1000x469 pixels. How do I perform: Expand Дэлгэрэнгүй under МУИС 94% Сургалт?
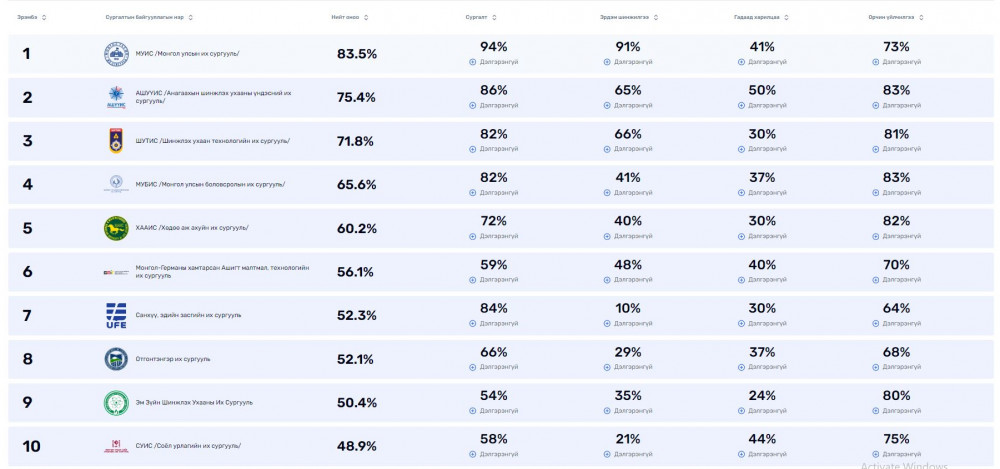(x=494, y=62)
